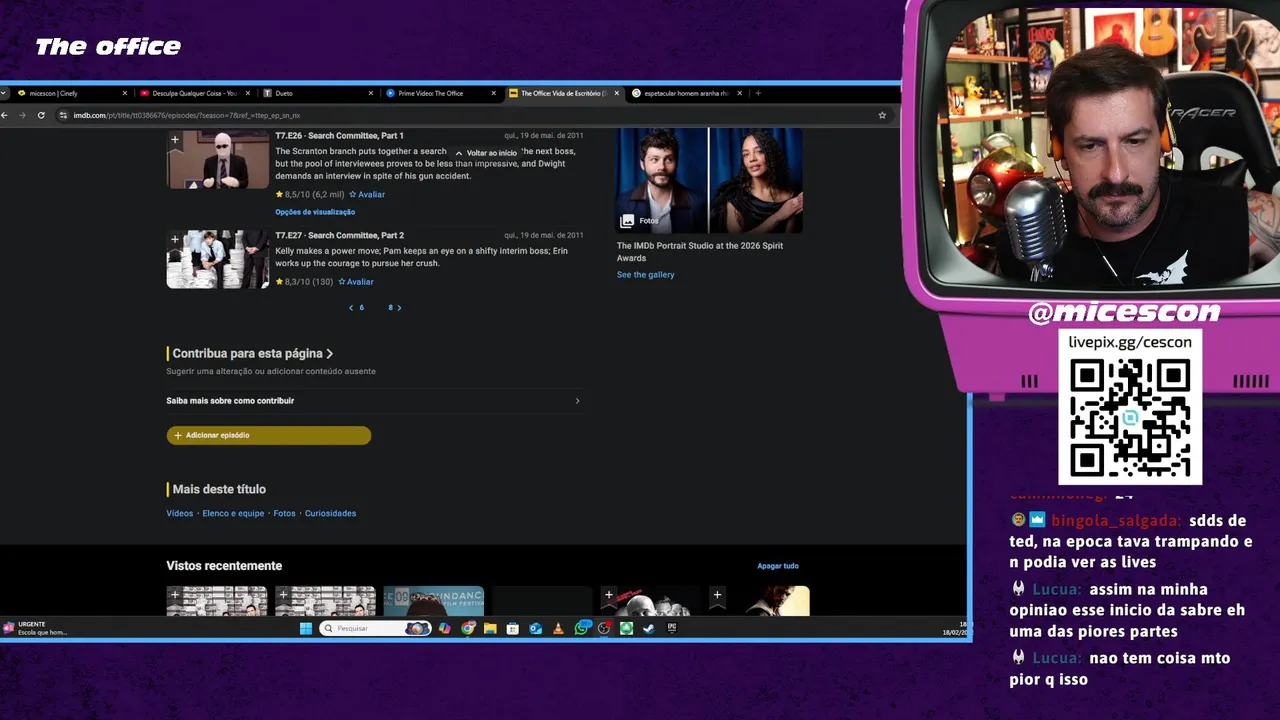Open VLC media player from taskbar
The height and width of the screenshot is (720, 1280).
[558, 628]
